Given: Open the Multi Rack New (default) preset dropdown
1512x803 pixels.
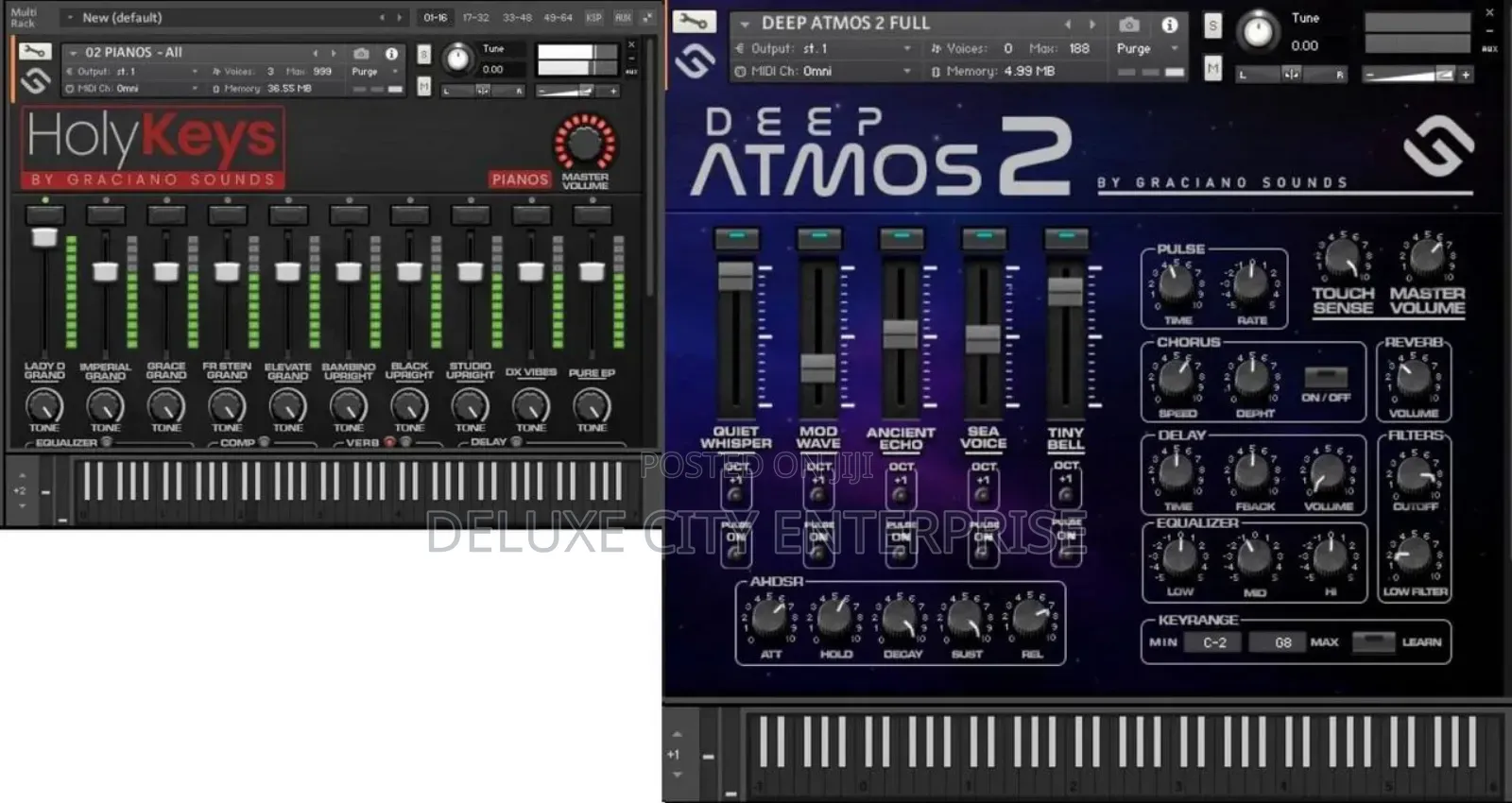Looking at the screenshot, I should click(x=70, y=17).
